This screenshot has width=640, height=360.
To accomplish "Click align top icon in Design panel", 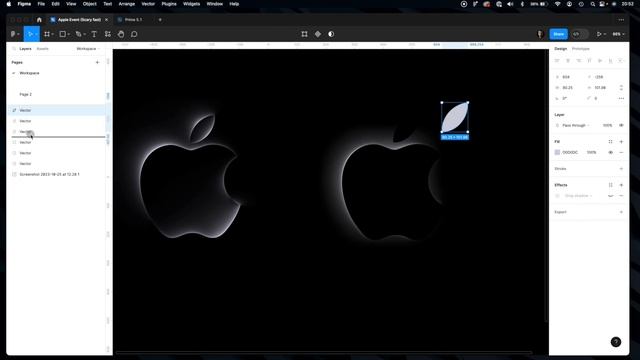I will (589, 61).
